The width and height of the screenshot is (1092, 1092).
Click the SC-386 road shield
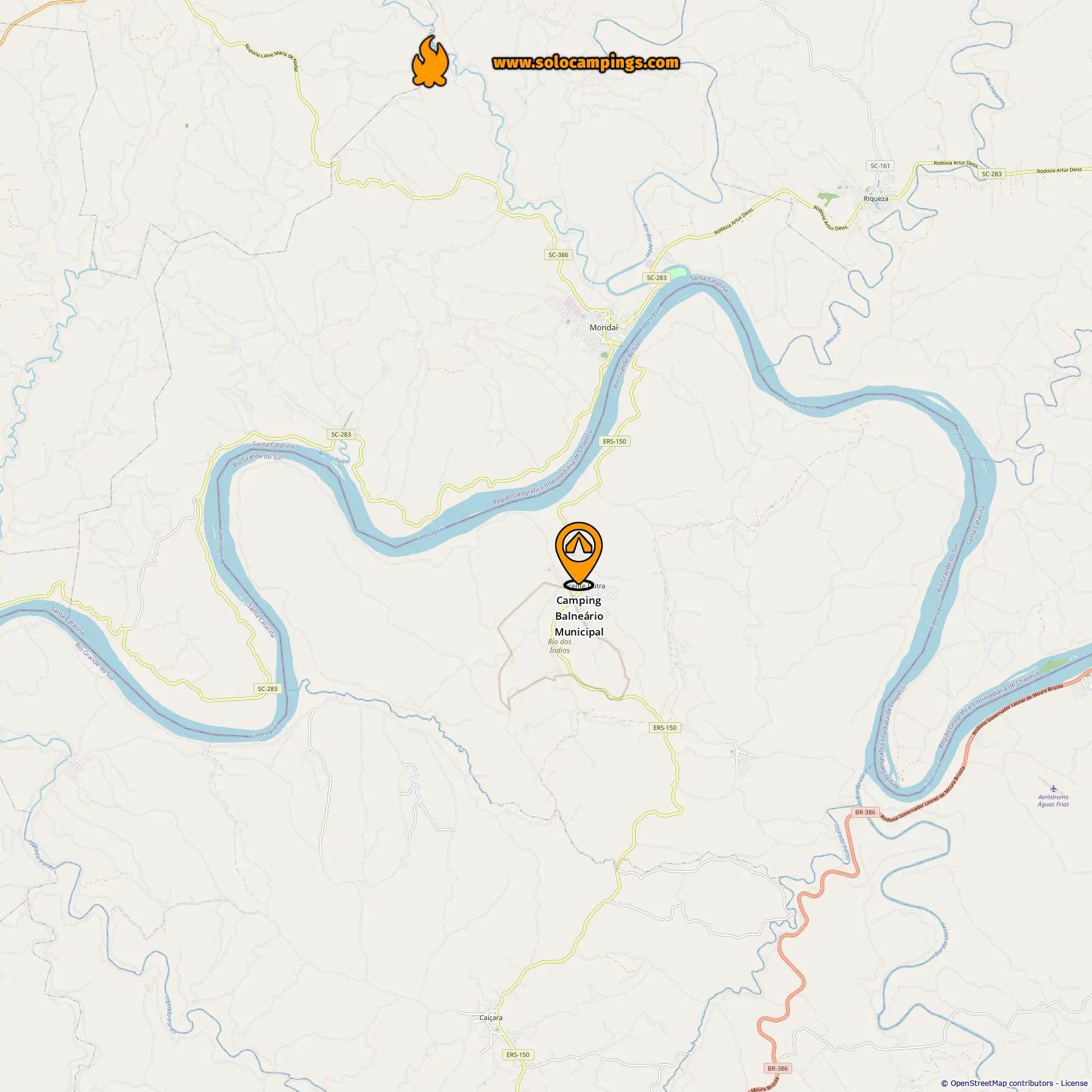tap(558, 255)
